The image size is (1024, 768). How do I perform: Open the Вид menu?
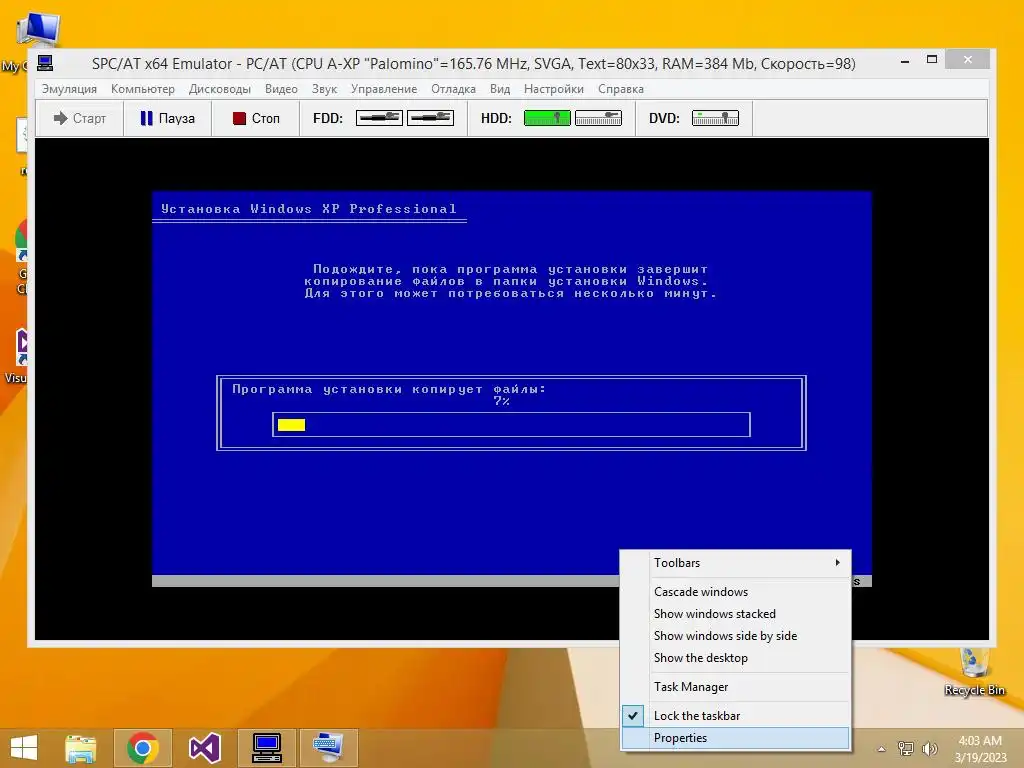point(500,89)
